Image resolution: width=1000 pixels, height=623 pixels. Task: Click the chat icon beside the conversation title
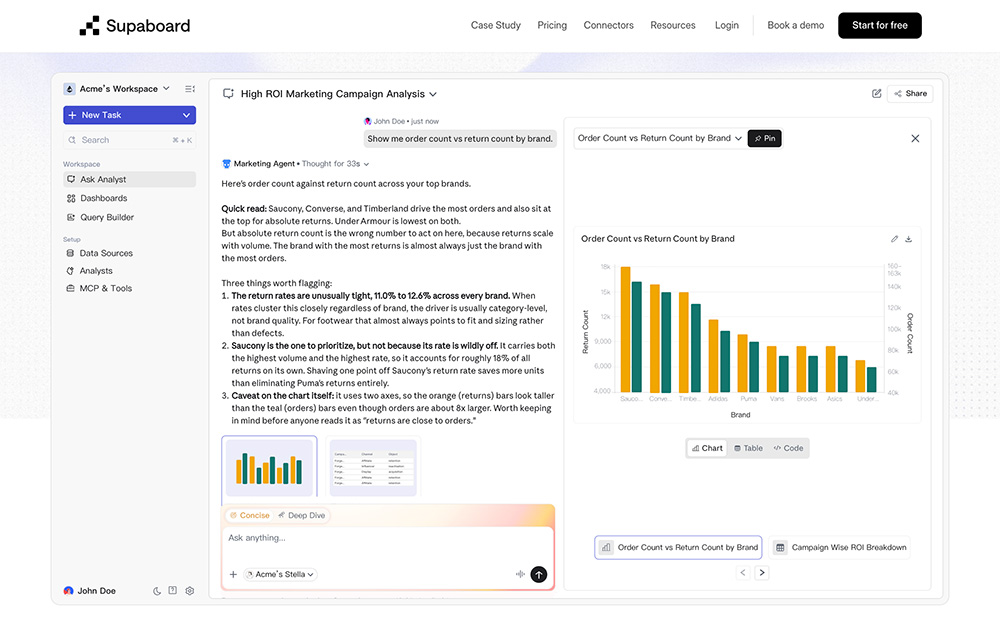point(228,94)
